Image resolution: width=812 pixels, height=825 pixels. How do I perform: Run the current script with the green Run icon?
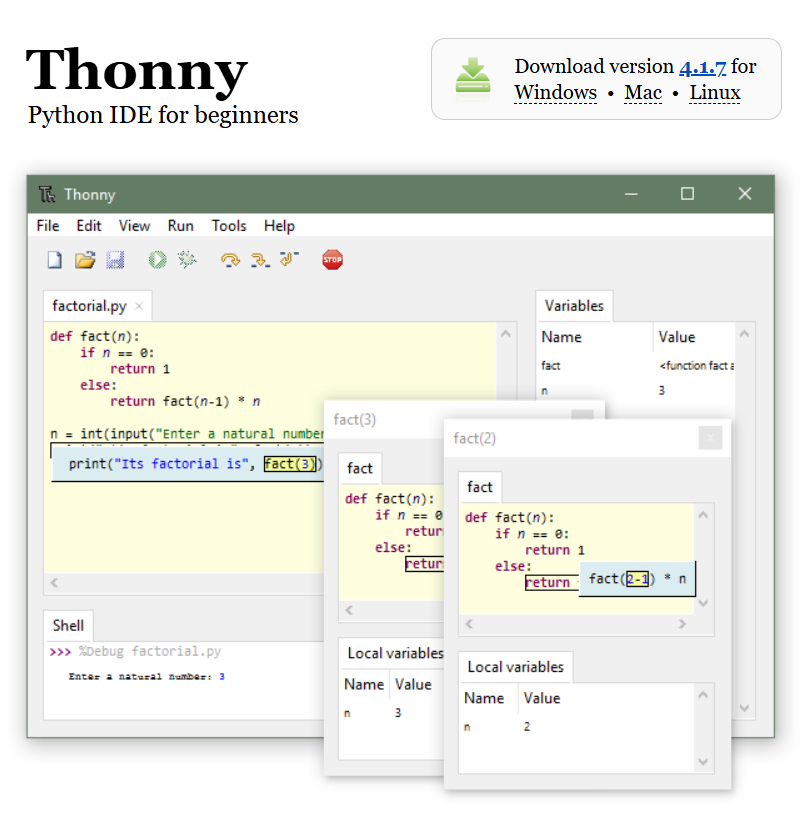156,259
